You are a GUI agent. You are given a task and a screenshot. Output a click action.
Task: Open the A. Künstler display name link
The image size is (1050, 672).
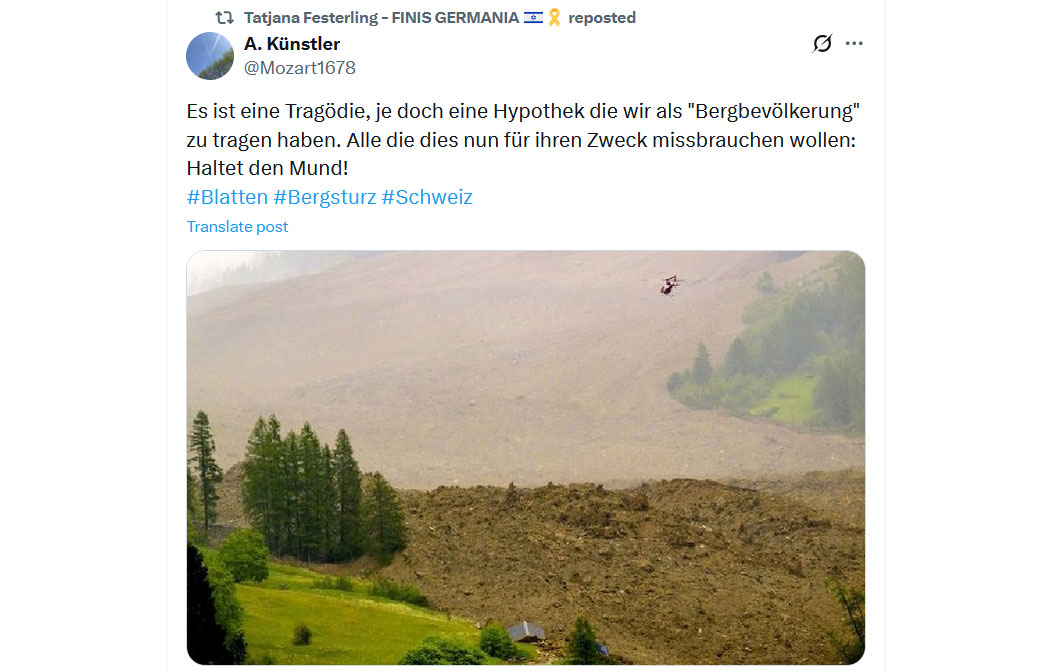(292, 44)
